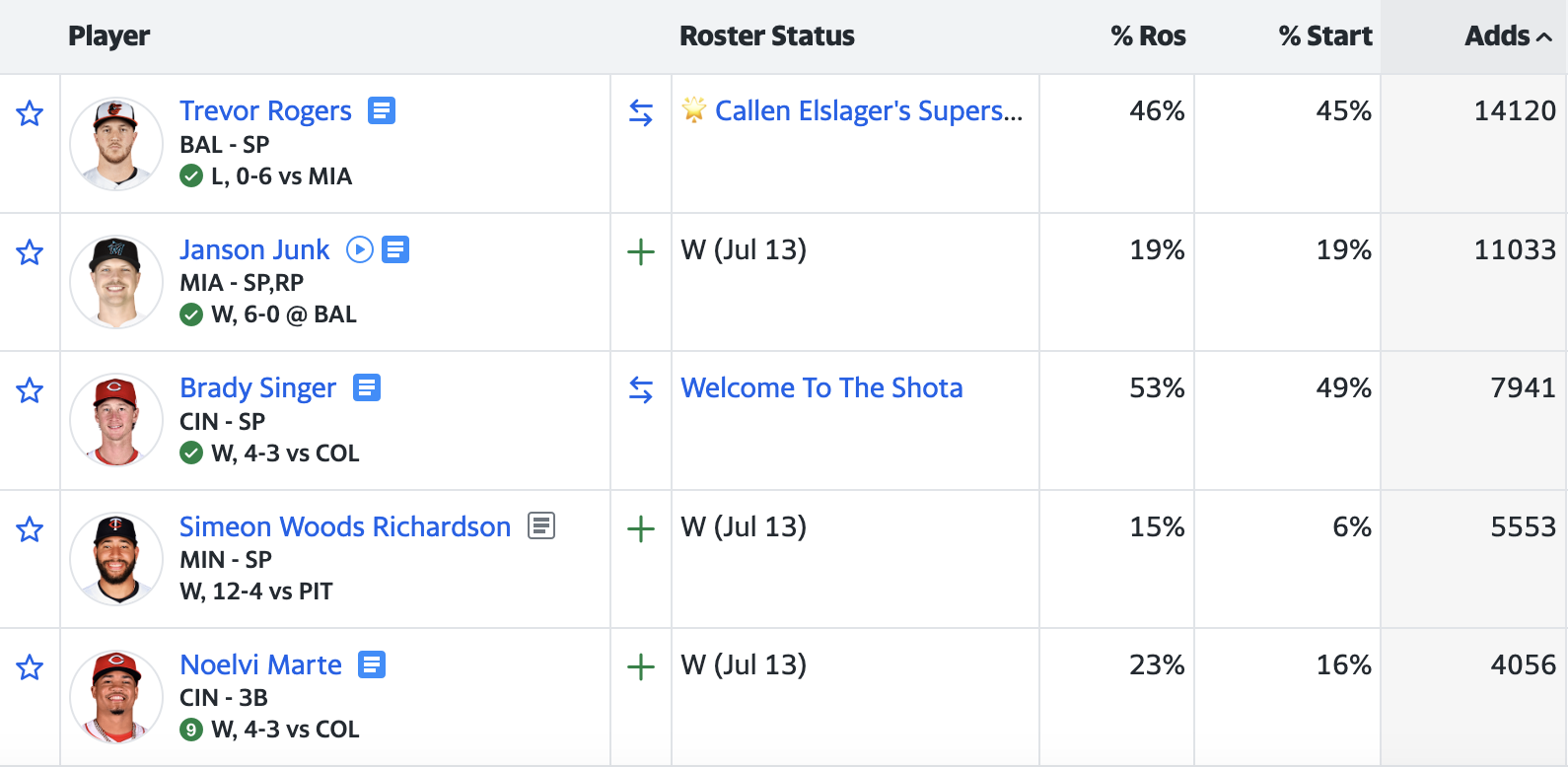Sort by % Ros column header

point(1148,36)
